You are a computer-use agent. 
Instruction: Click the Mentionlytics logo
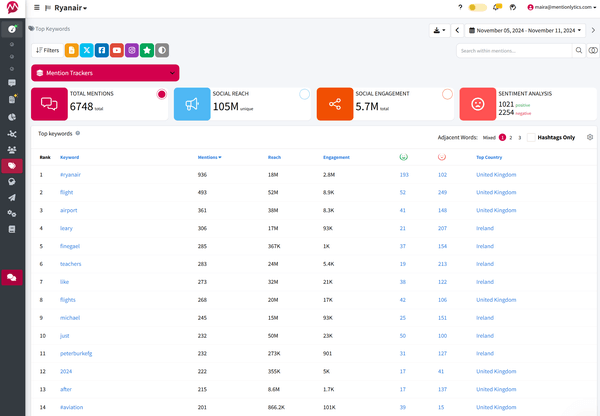(12, 7)
